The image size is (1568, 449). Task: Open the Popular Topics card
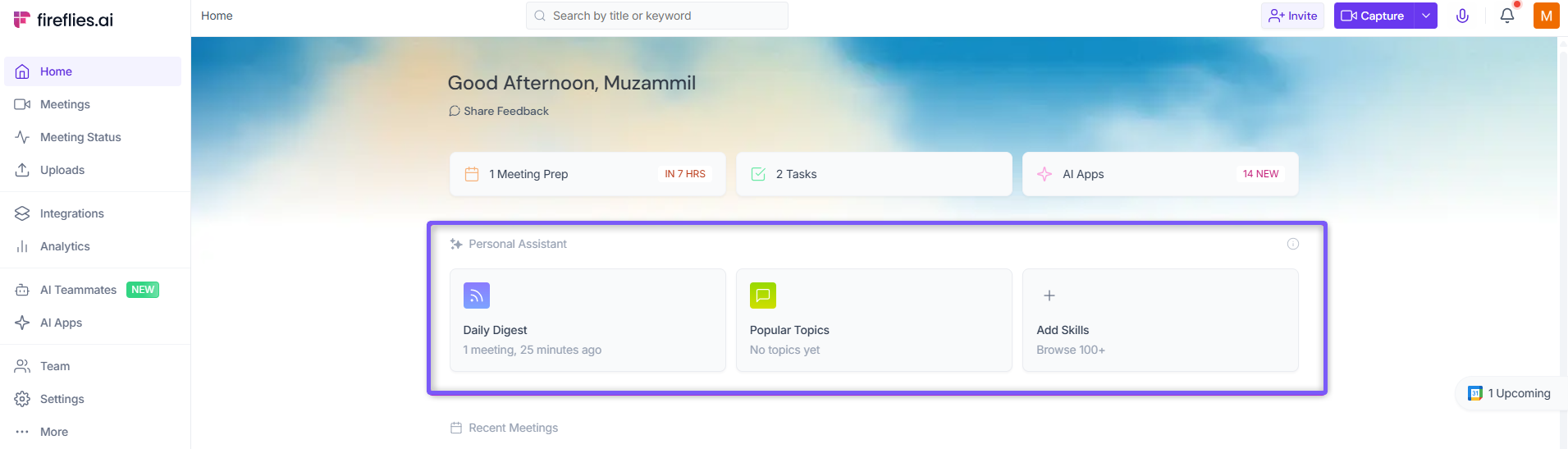873,320
